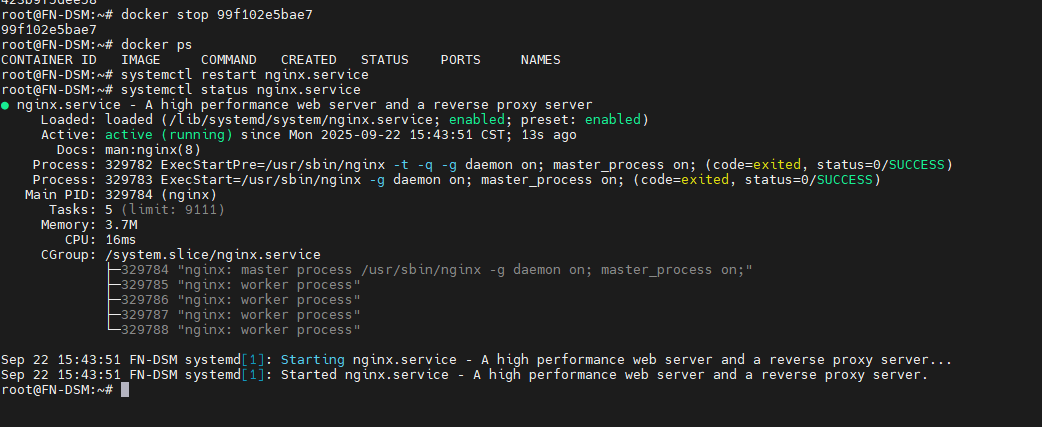Click the Memory 3.7M value
Image resolution: width=1042 pixels, height=427 pixels.
pyautogui.click(x=124, y=225)
